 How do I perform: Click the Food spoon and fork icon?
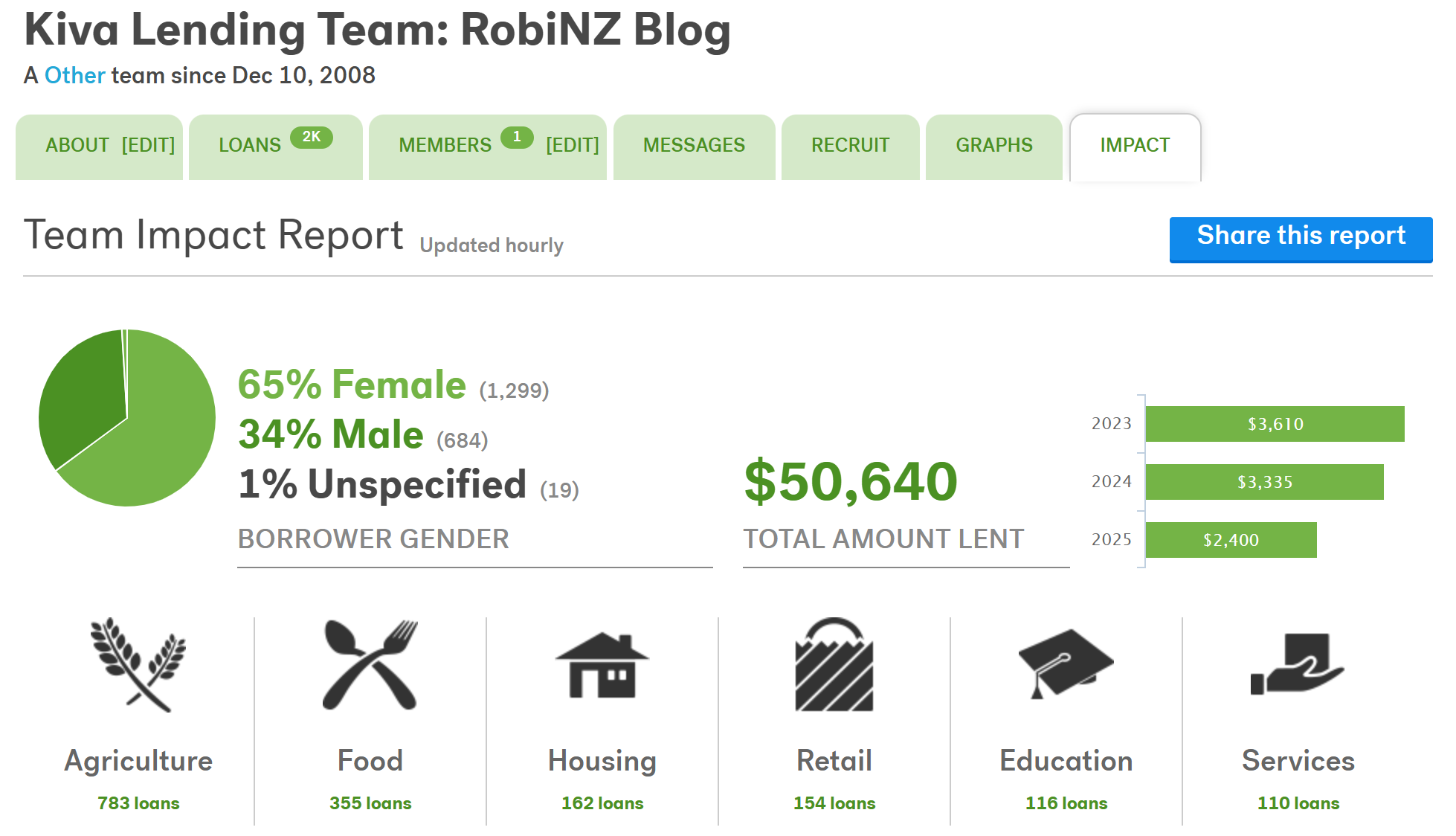[x=370, y=664]
